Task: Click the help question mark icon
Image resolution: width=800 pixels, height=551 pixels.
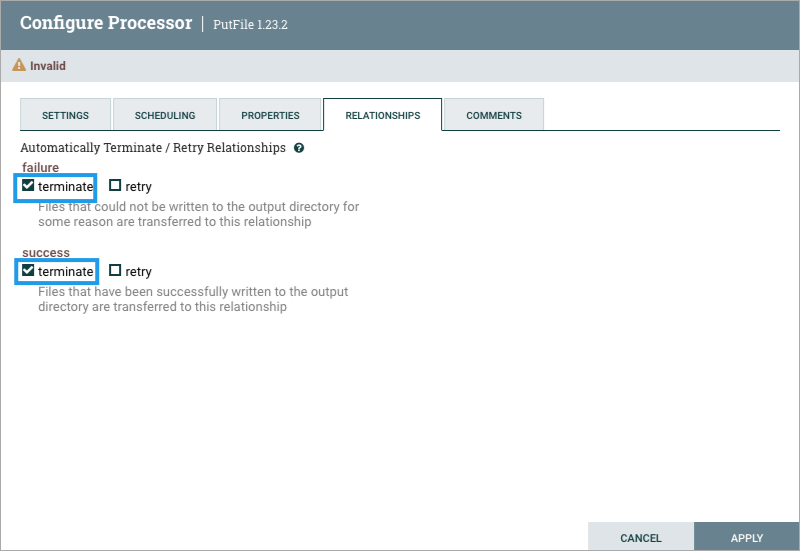Action: tap(299, 148)
